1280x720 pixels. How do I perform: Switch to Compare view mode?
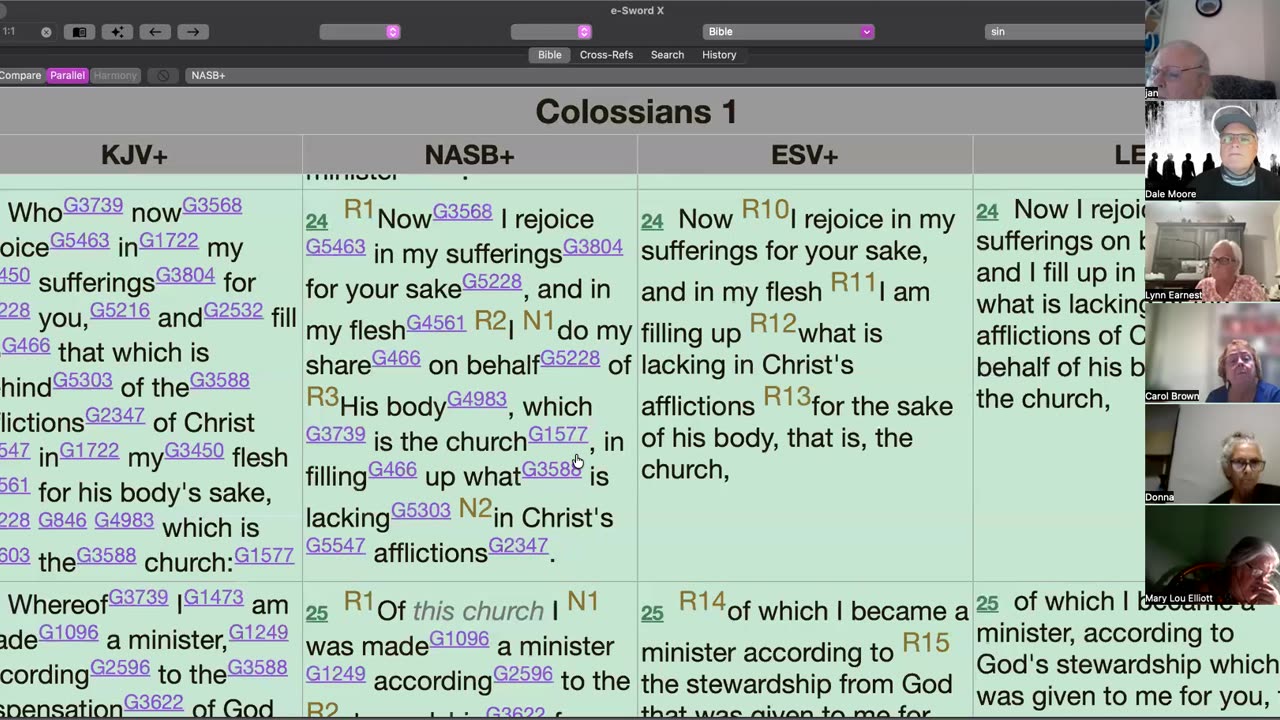(20, 75)
